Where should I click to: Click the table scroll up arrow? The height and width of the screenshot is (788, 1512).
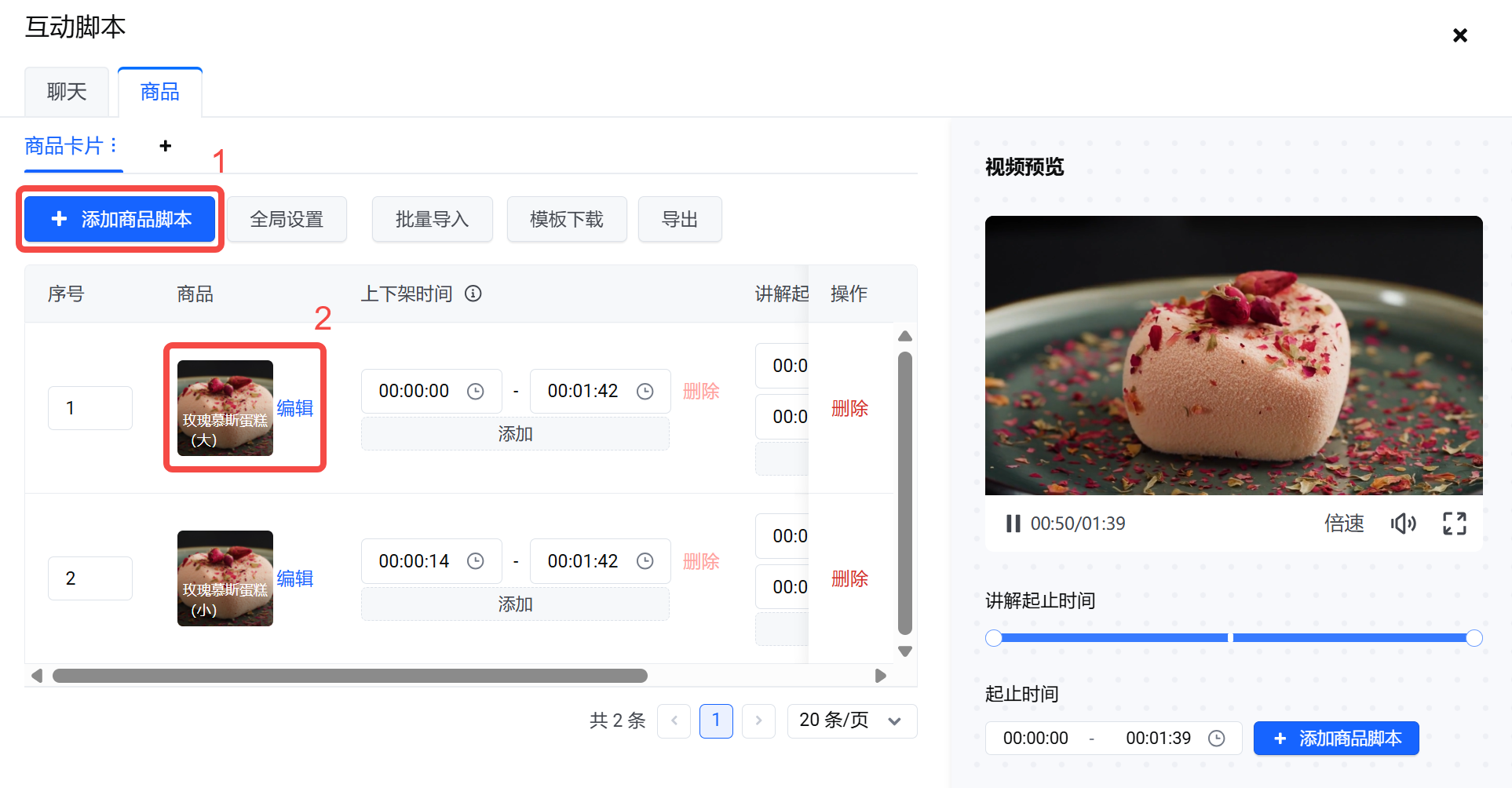coord(905,336)
